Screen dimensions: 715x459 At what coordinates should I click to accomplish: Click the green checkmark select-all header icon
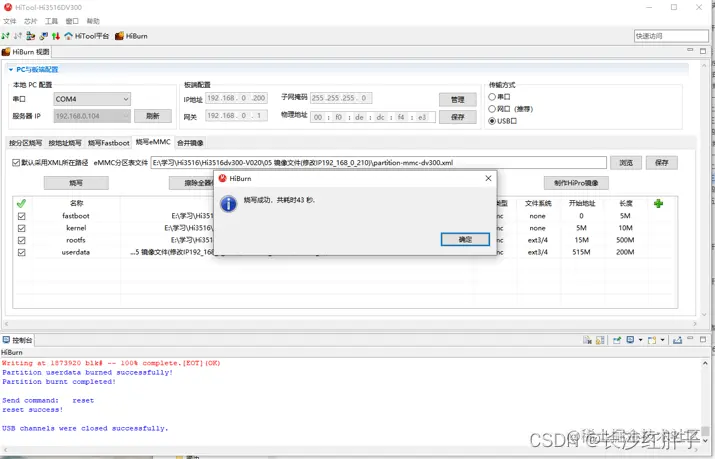point(21,203)
